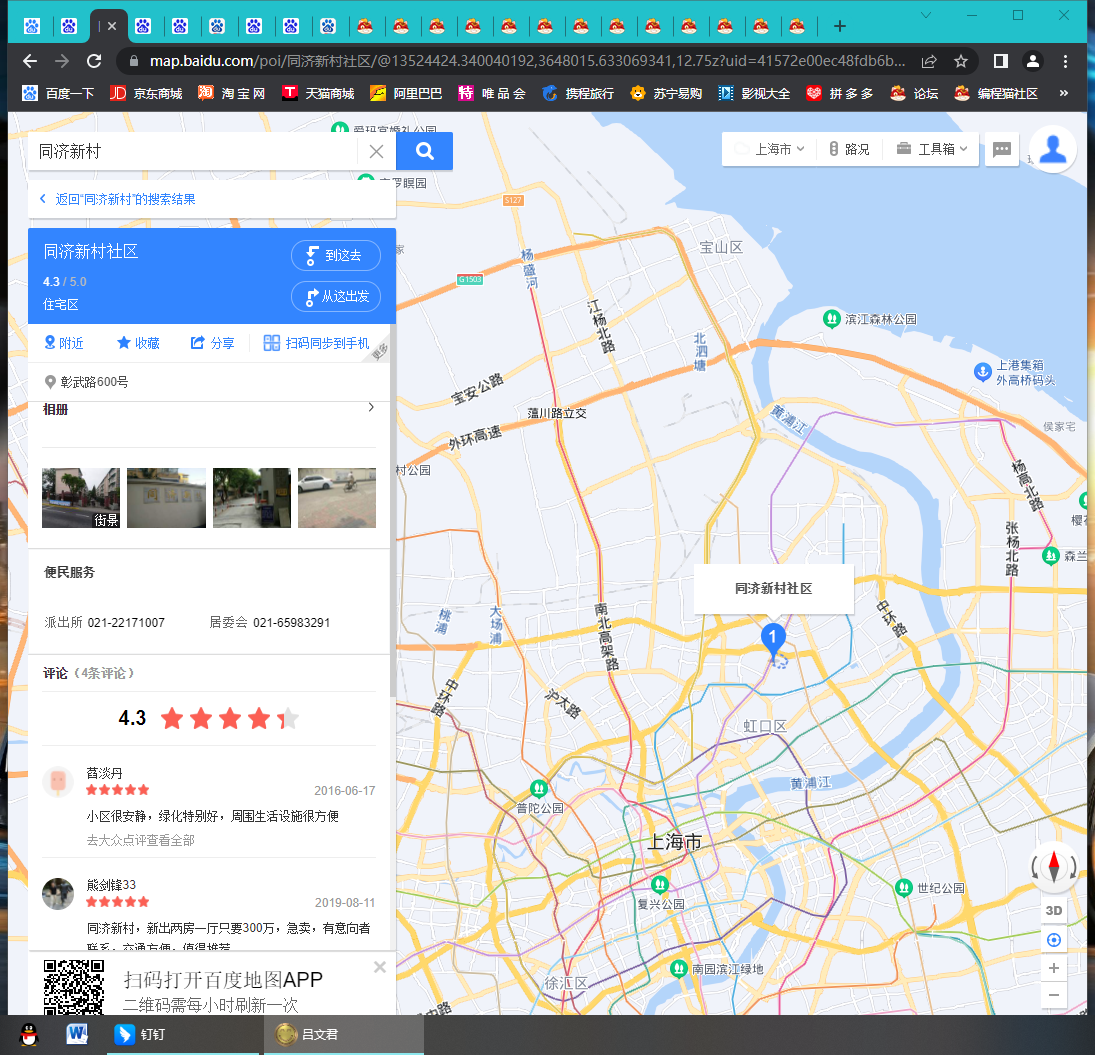The height and width of the screenshot is (1055, 1095).
Task: Click the 到这去 route button
Action: point(336,256)
